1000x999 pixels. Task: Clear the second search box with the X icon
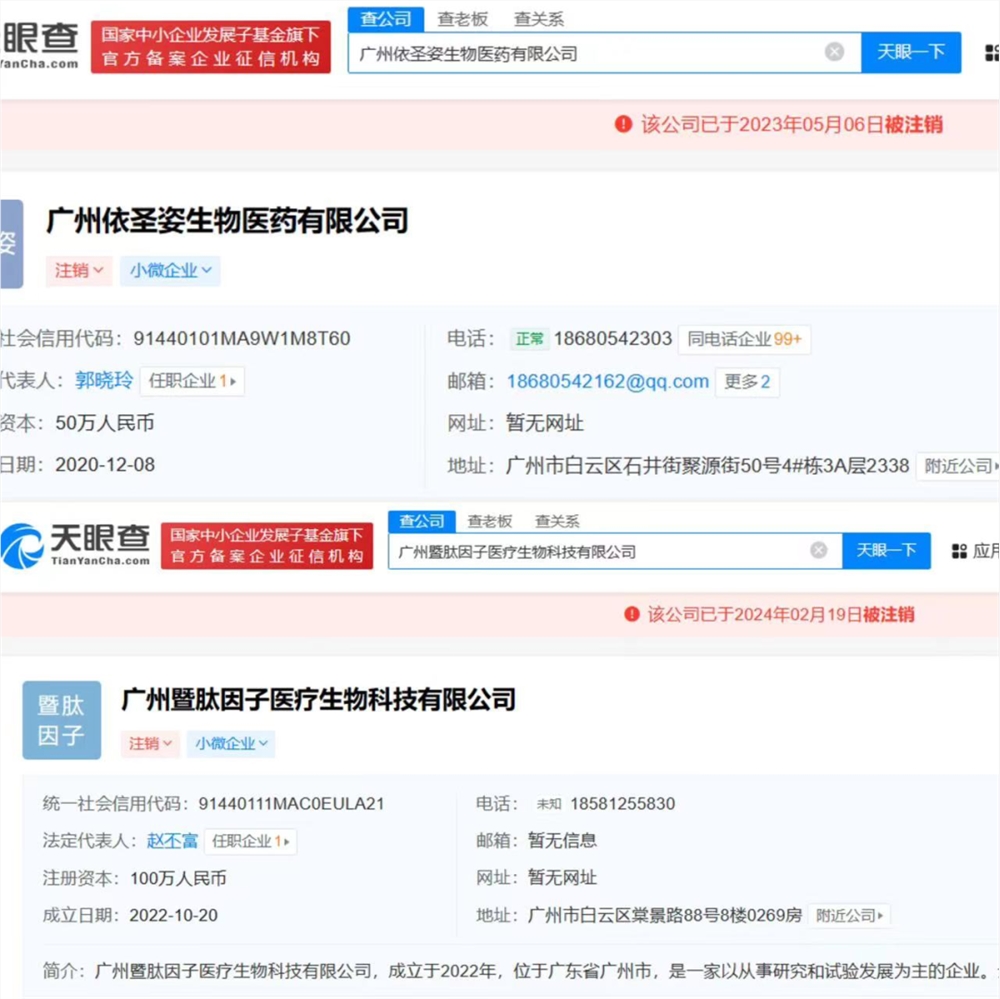[818, 550]
